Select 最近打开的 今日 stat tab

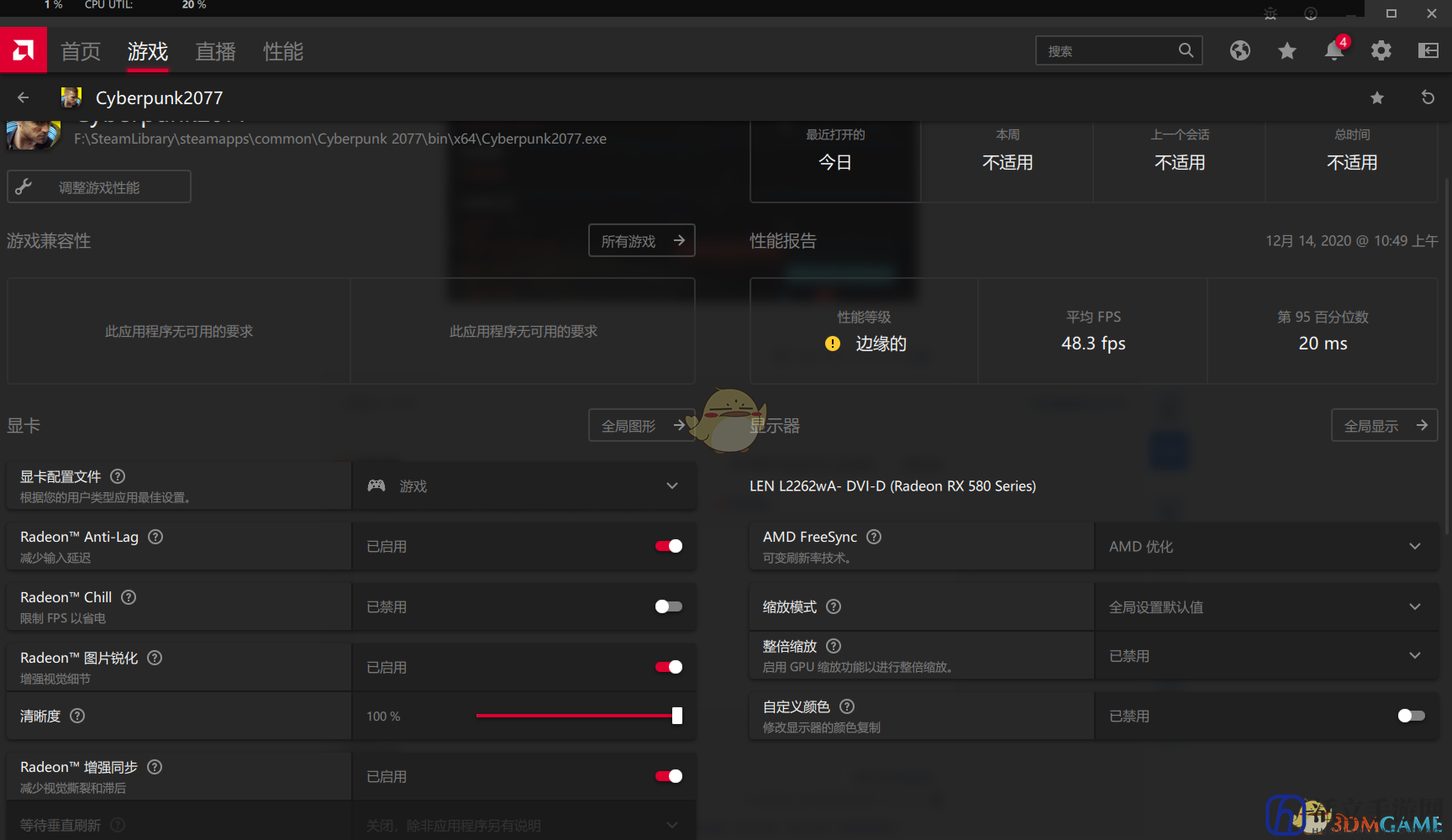pyautogui.click(x=835, y=161)
